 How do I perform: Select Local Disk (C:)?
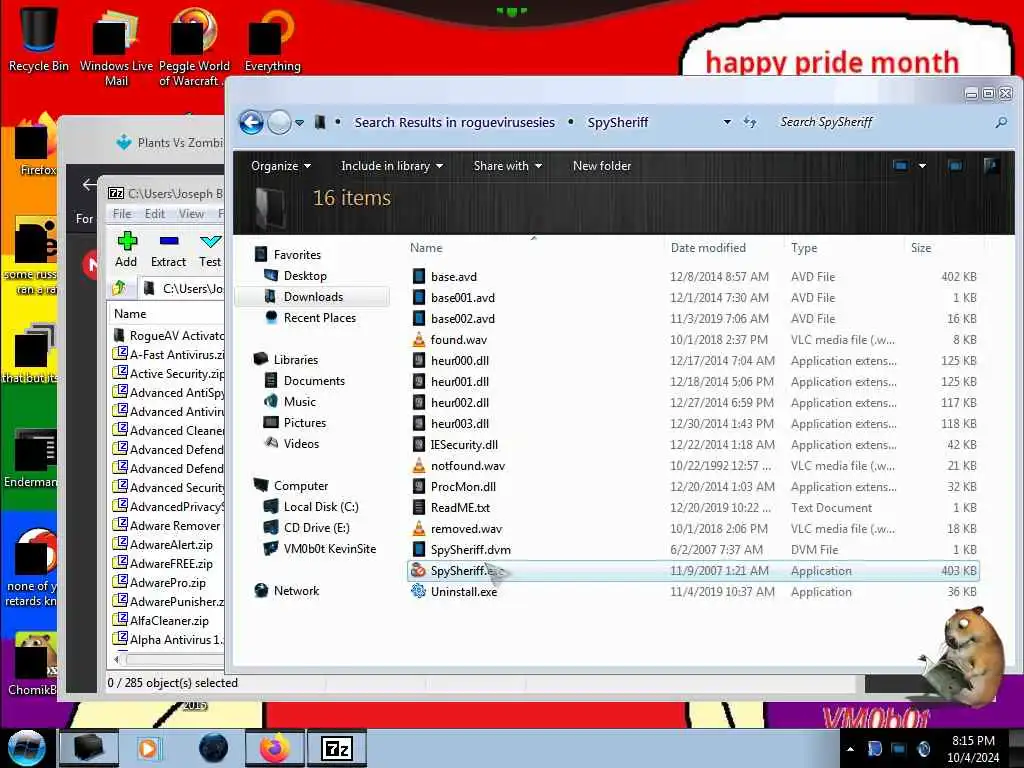tap(321, 506)
